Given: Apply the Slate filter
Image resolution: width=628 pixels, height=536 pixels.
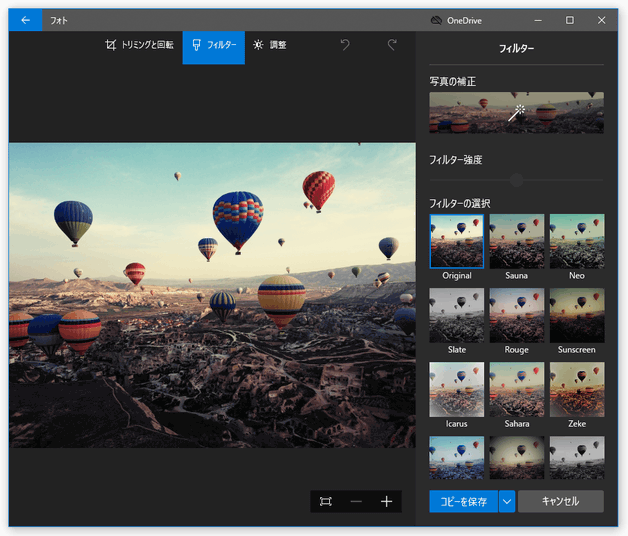Looking at the screenshot, I should pyautogui.click(x=457, y=315).
